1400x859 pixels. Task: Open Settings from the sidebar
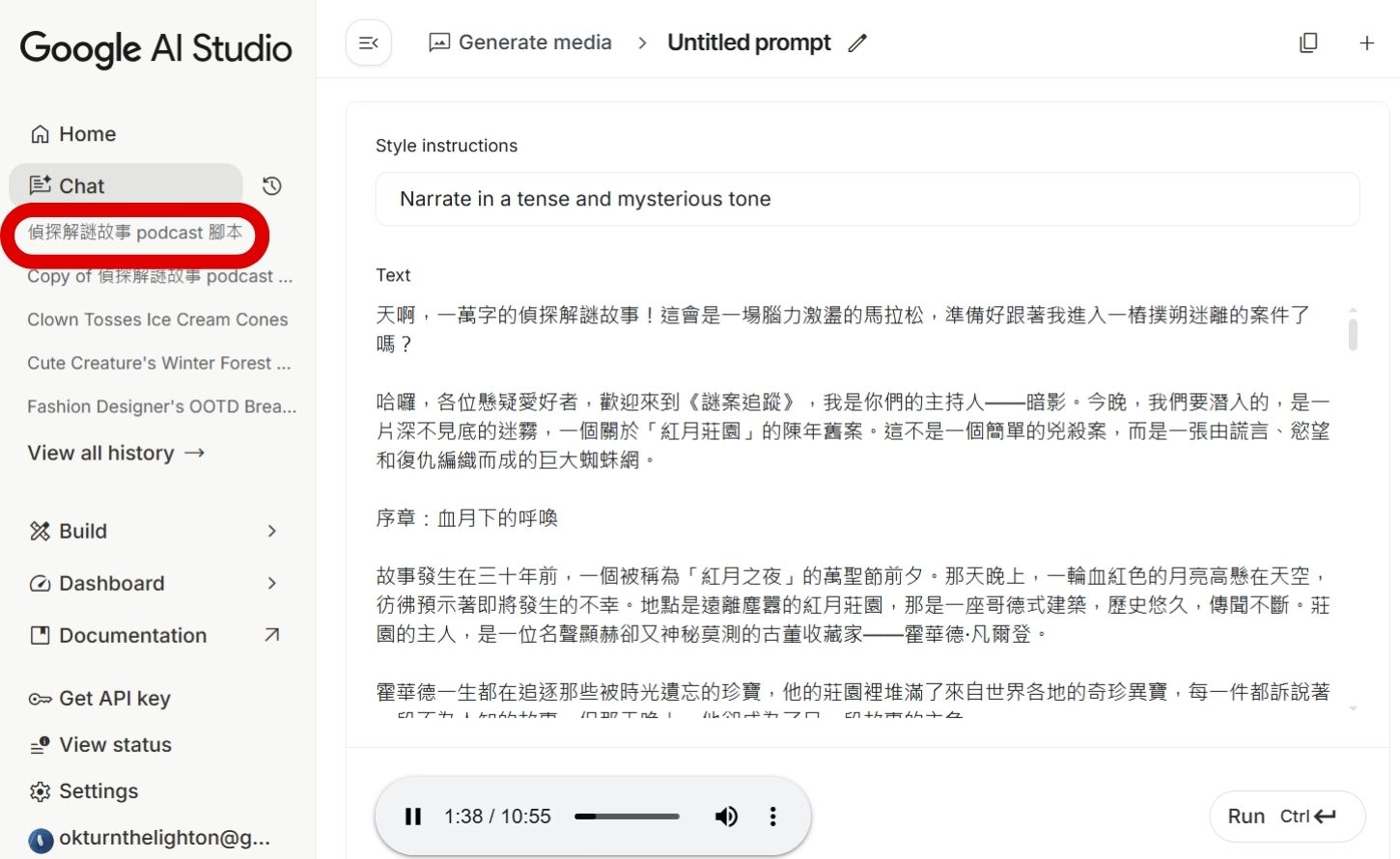click(x=98, y=790)
